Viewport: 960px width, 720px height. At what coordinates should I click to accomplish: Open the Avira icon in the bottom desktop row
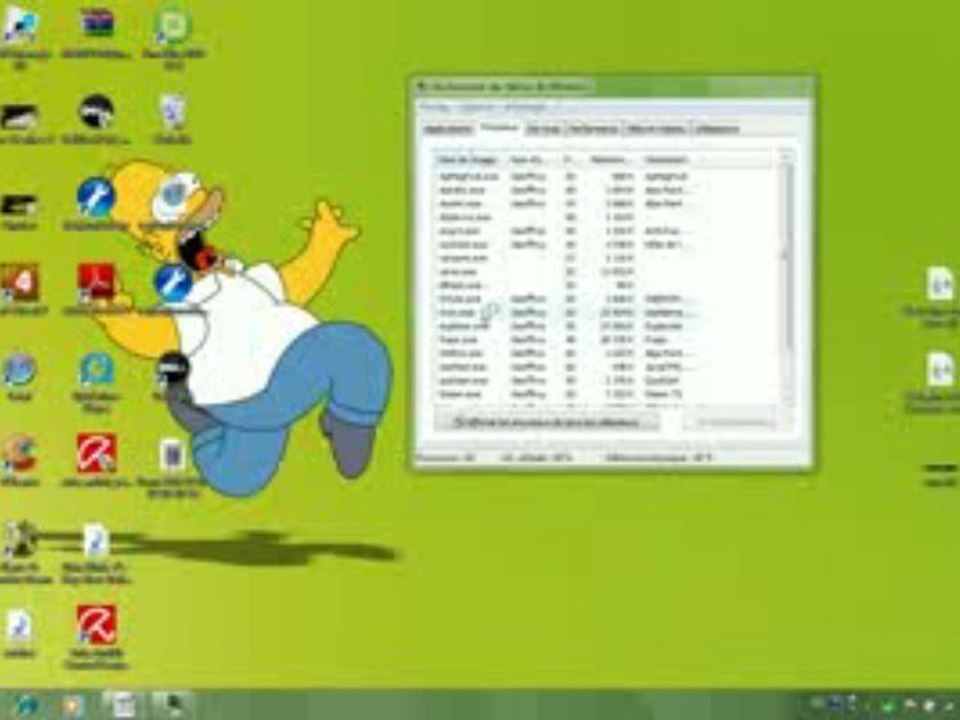[96, 624]
